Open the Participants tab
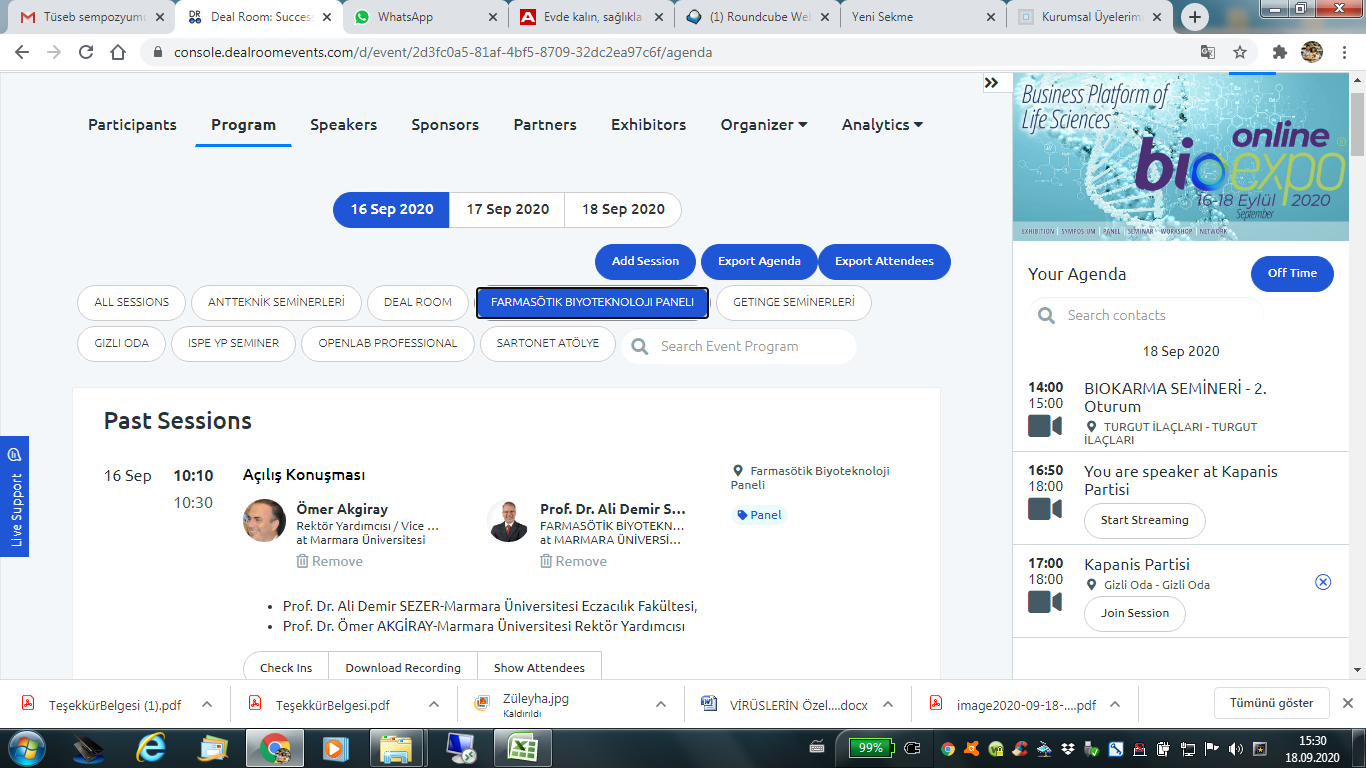Screen dimensions: 1366x768 (x=132, y=125)
